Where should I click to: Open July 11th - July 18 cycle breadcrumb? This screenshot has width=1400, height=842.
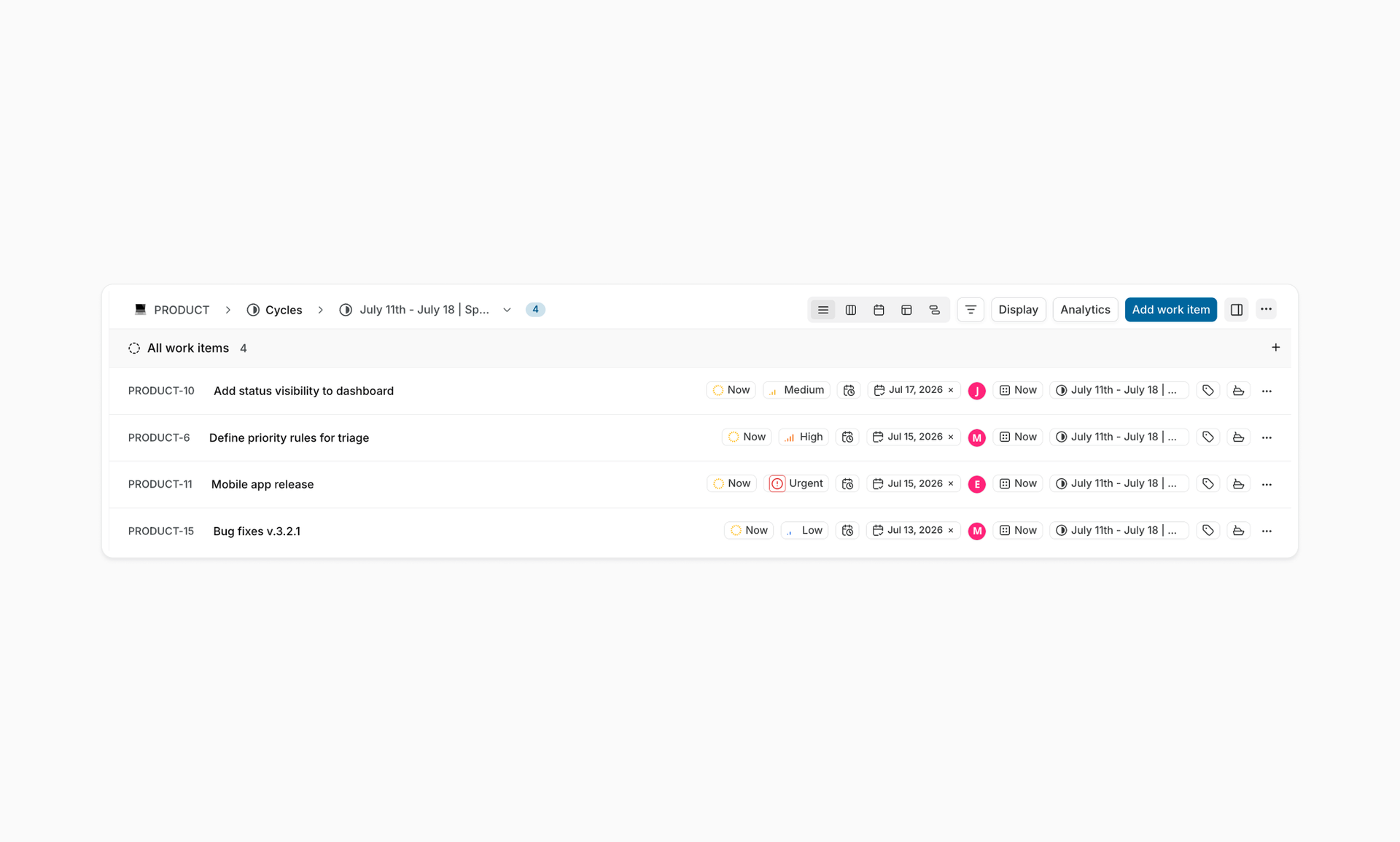(414, 310)
